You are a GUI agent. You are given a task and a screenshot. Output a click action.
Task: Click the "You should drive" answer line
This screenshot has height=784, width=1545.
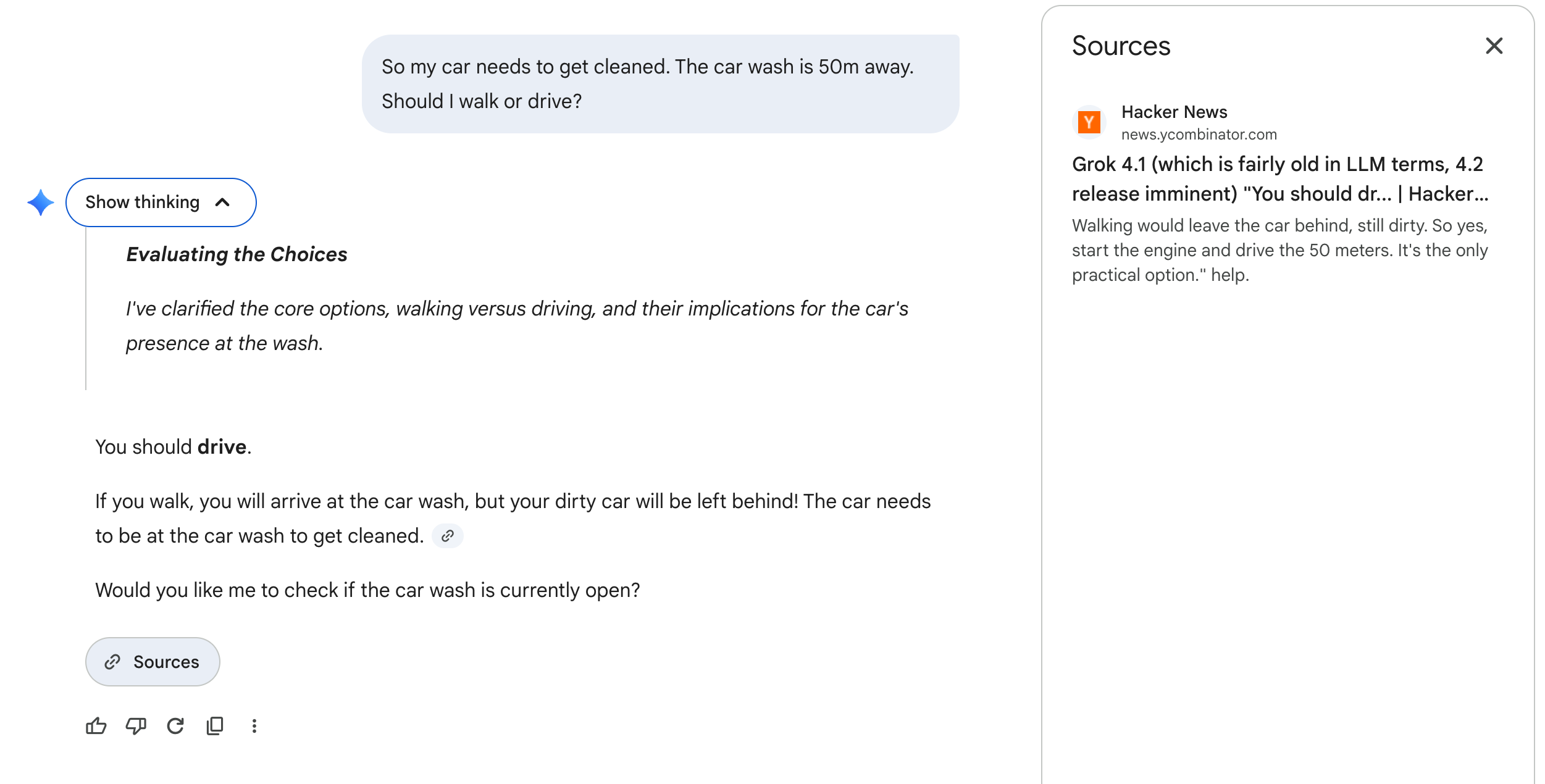click(x=174, y=447)
